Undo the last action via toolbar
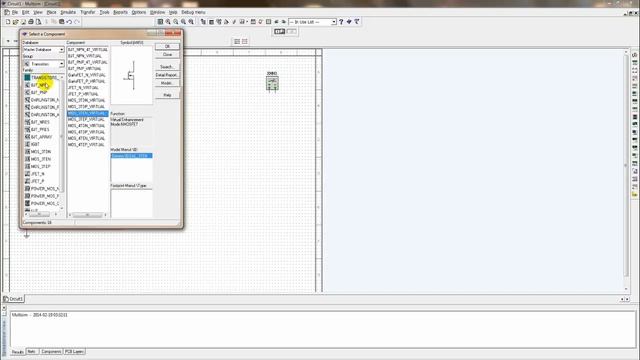 click(x=69, y=22)
